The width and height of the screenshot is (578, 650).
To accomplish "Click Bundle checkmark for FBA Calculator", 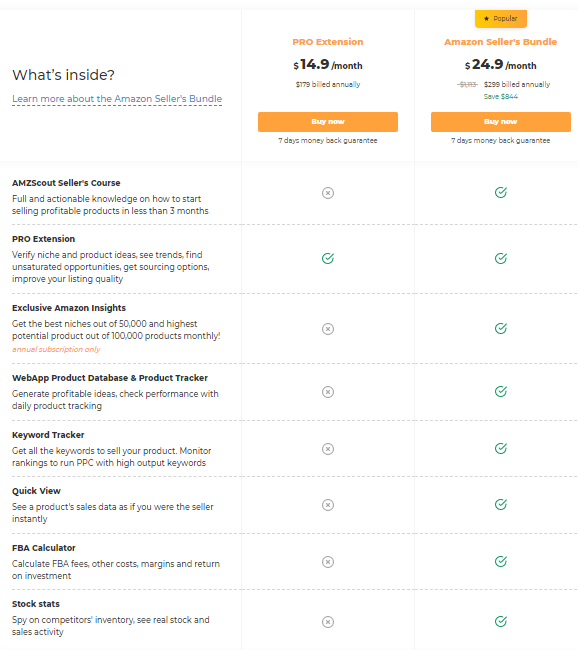I will [x=500, y=561].
